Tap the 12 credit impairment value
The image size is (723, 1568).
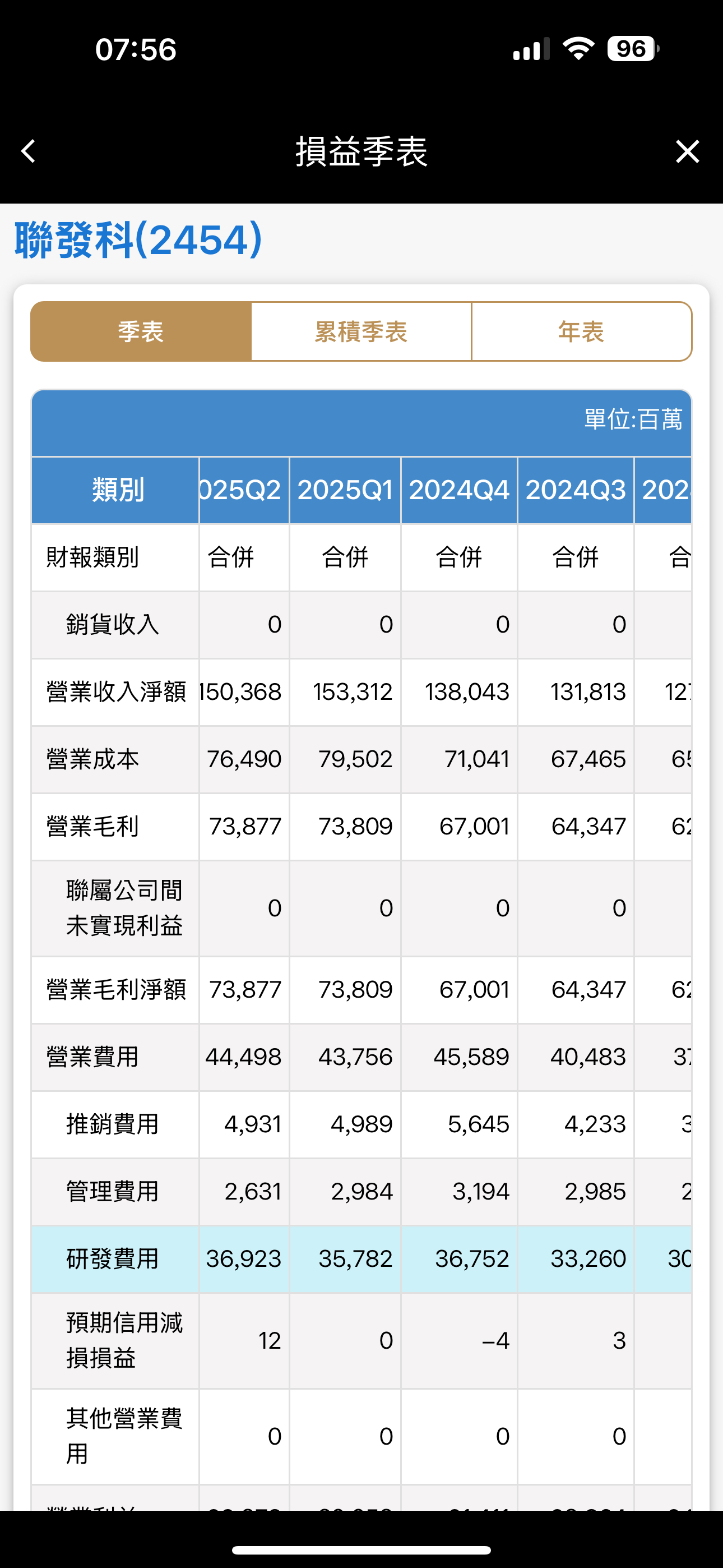(x=270, y=1340)
